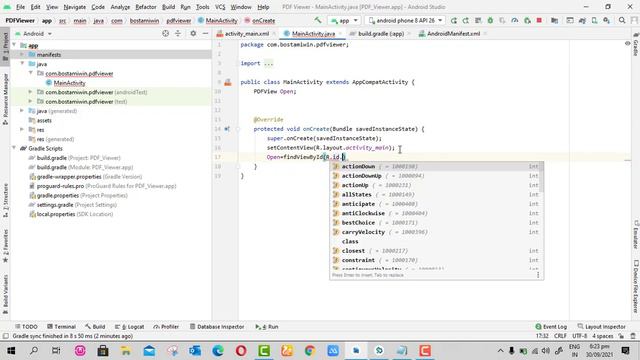Choose bestChoice completion suggestion
The image size is (640, 360).
click(x=436, y=223)
